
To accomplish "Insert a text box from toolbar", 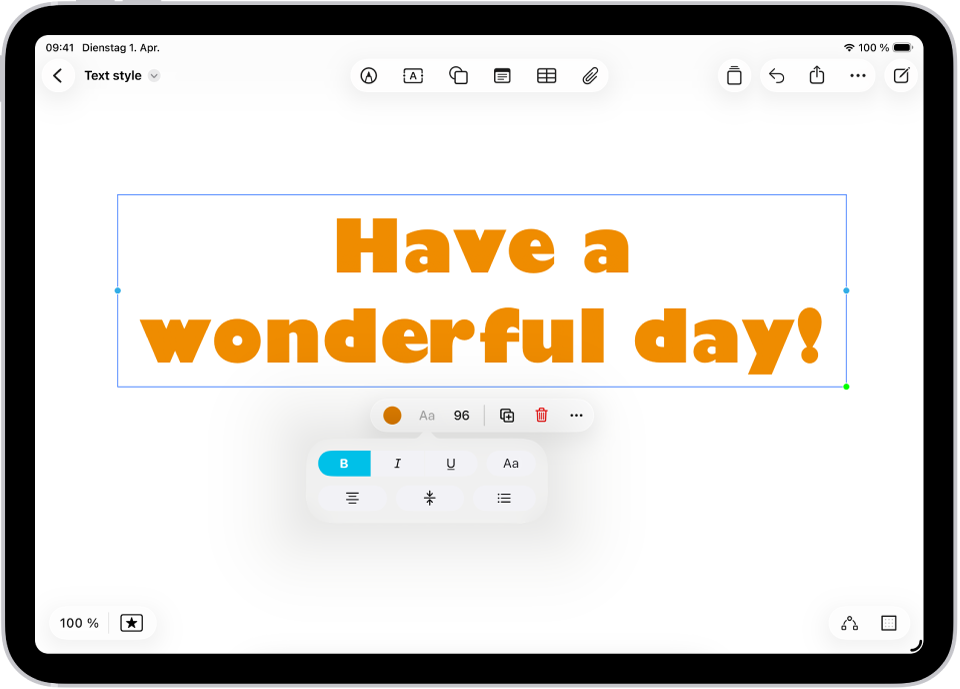I will (413, 76).
